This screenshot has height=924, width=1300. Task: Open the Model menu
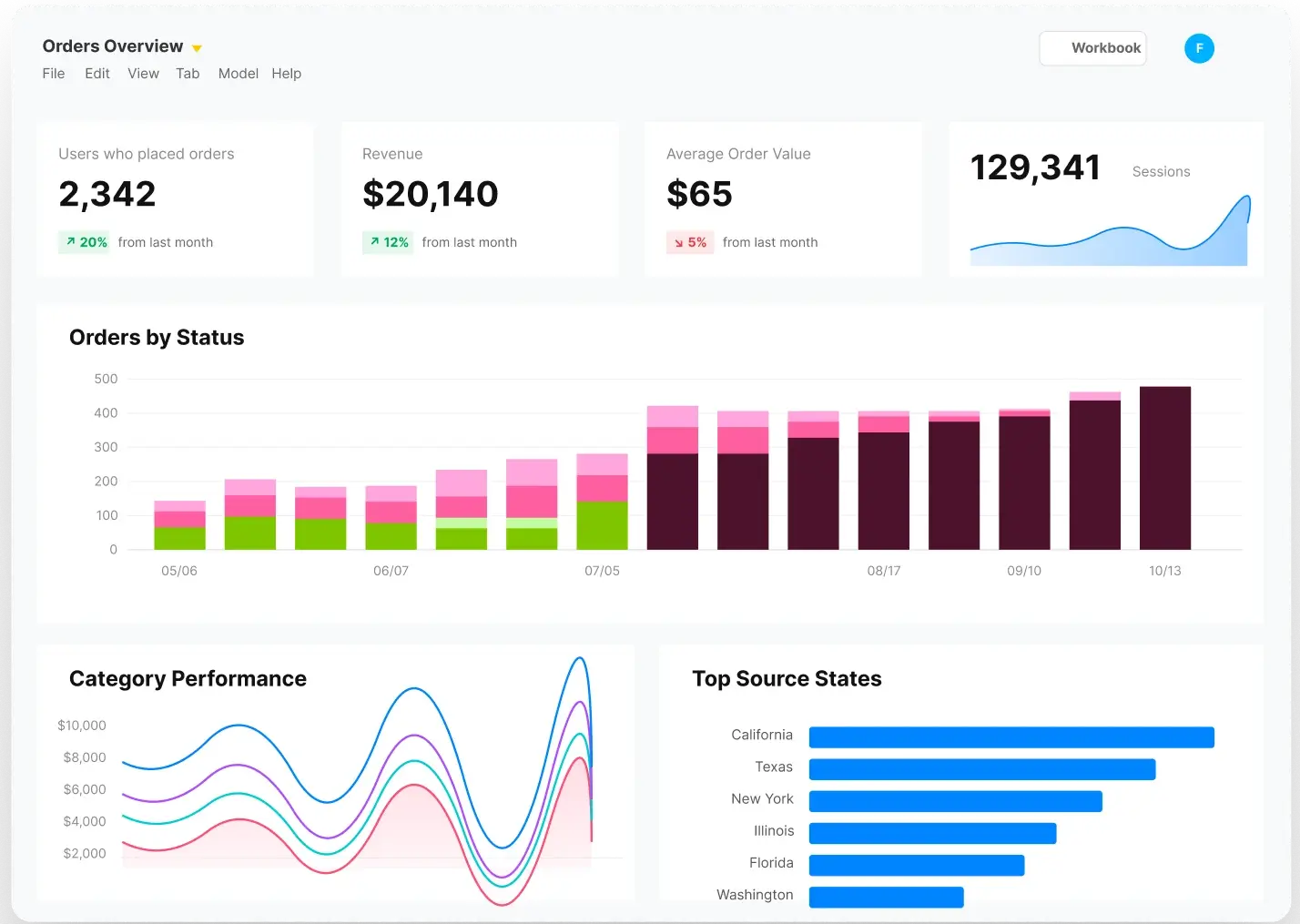click(x=239, y=74)
